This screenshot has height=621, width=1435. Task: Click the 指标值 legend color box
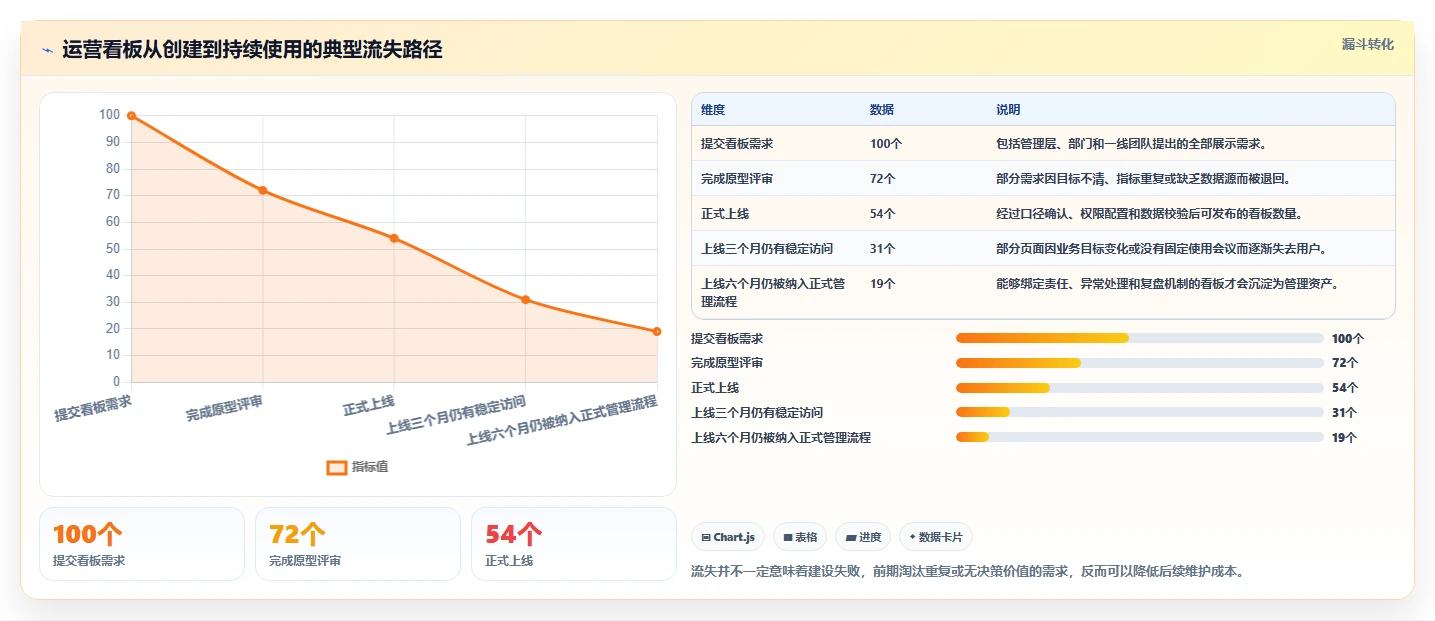tap(337, 467)
